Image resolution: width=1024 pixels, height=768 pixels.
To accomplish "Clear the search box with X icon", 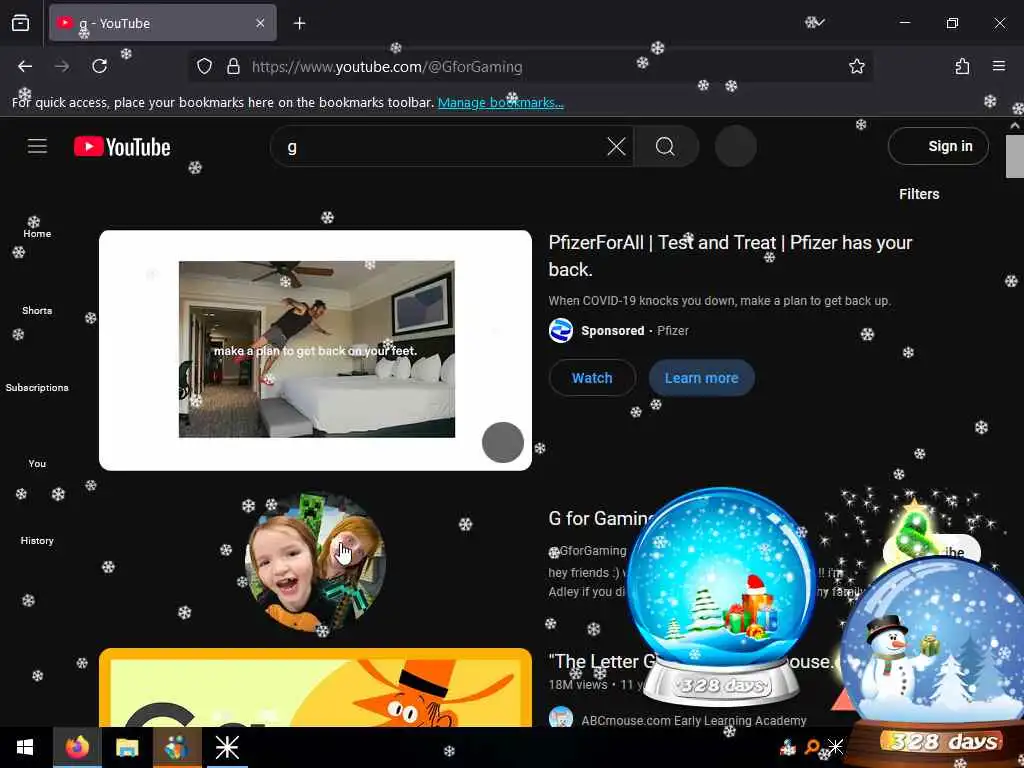I will (x=616, y=146).
